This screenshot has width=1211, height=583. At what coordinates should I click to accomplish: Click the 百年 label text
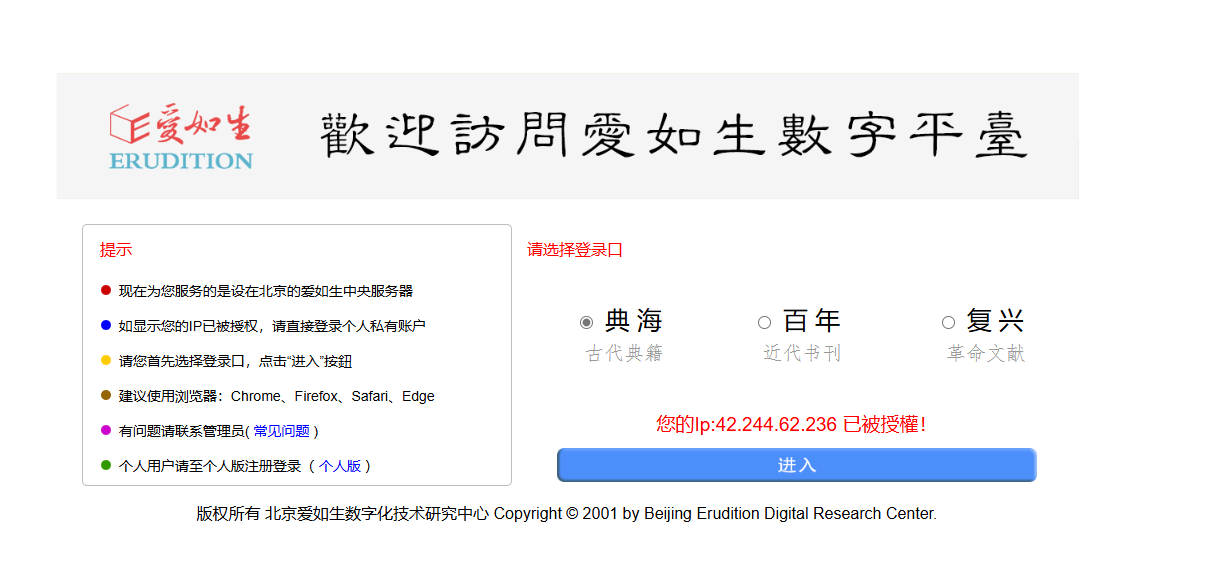click(x=812, y=321)
